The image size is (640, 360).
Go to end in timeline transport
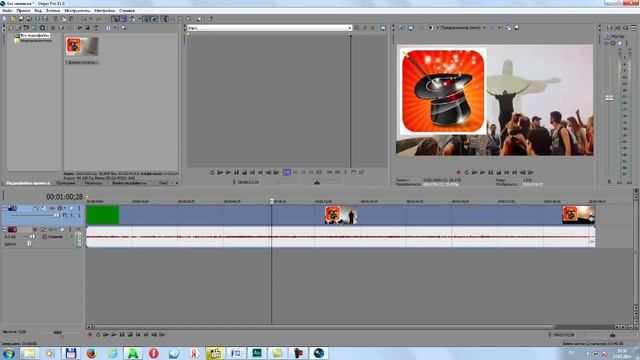click(x=146, y=334)
